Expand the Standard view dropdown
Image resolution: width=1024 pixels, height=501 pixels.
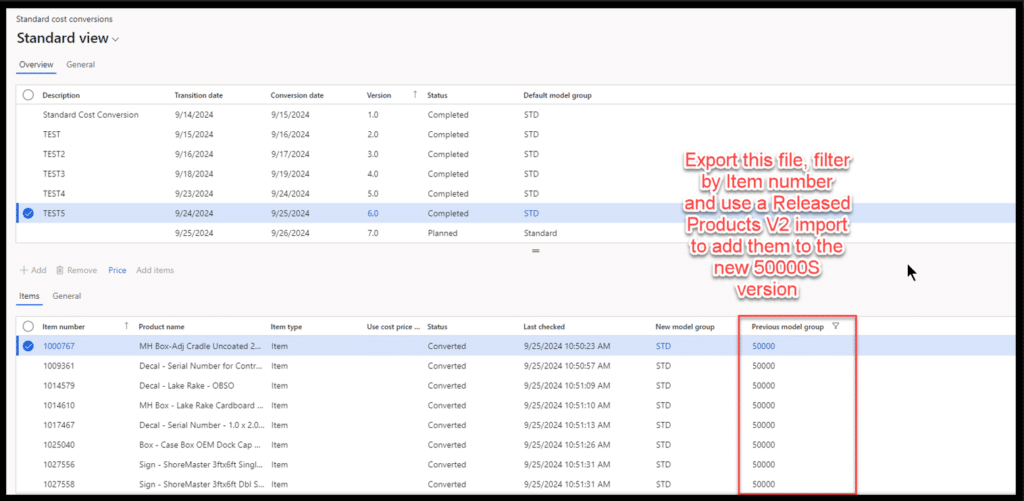[x=115, y=39]
